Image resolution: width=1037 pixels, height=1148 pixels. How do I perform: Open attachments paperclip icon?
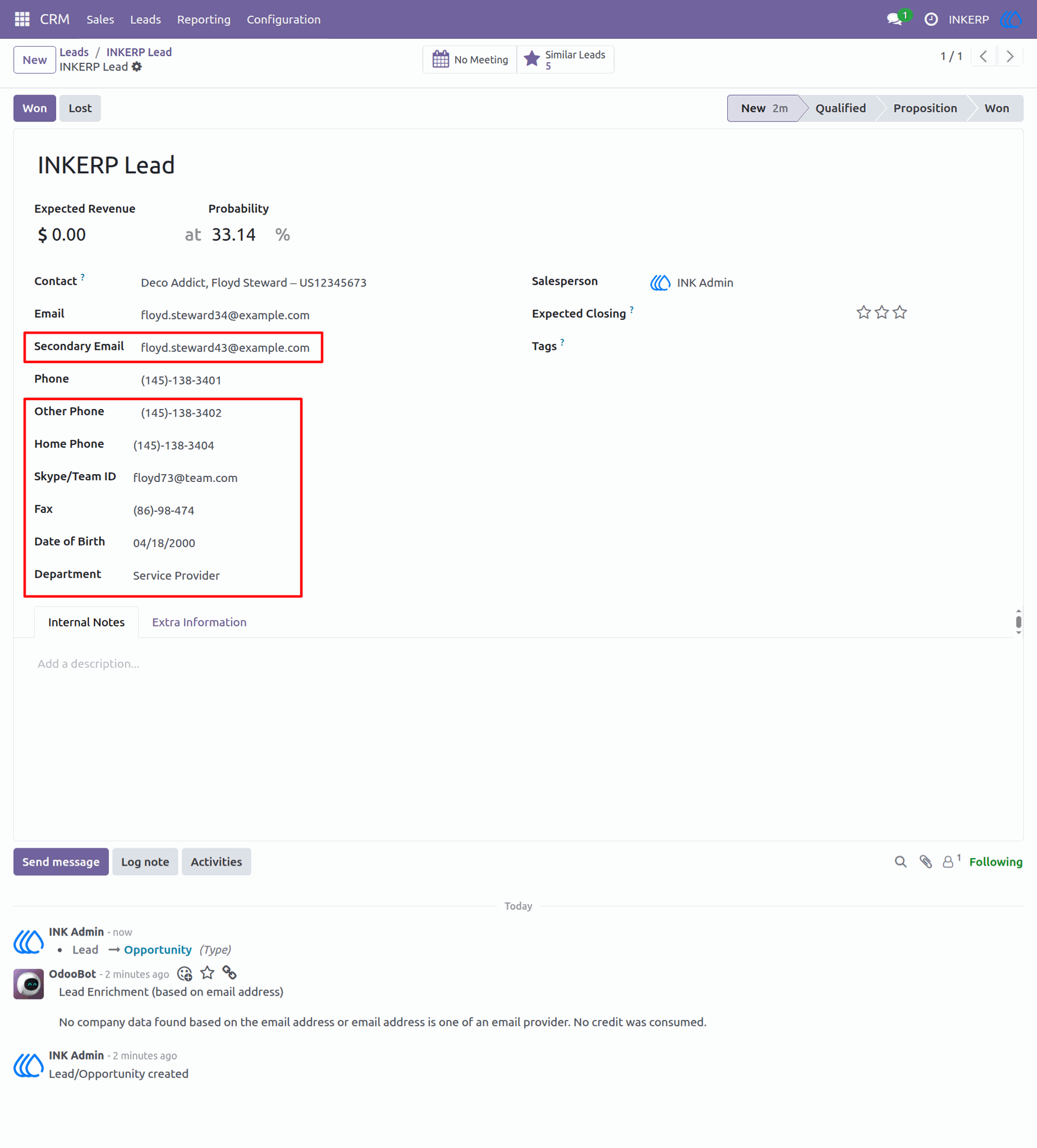(926, 862)
